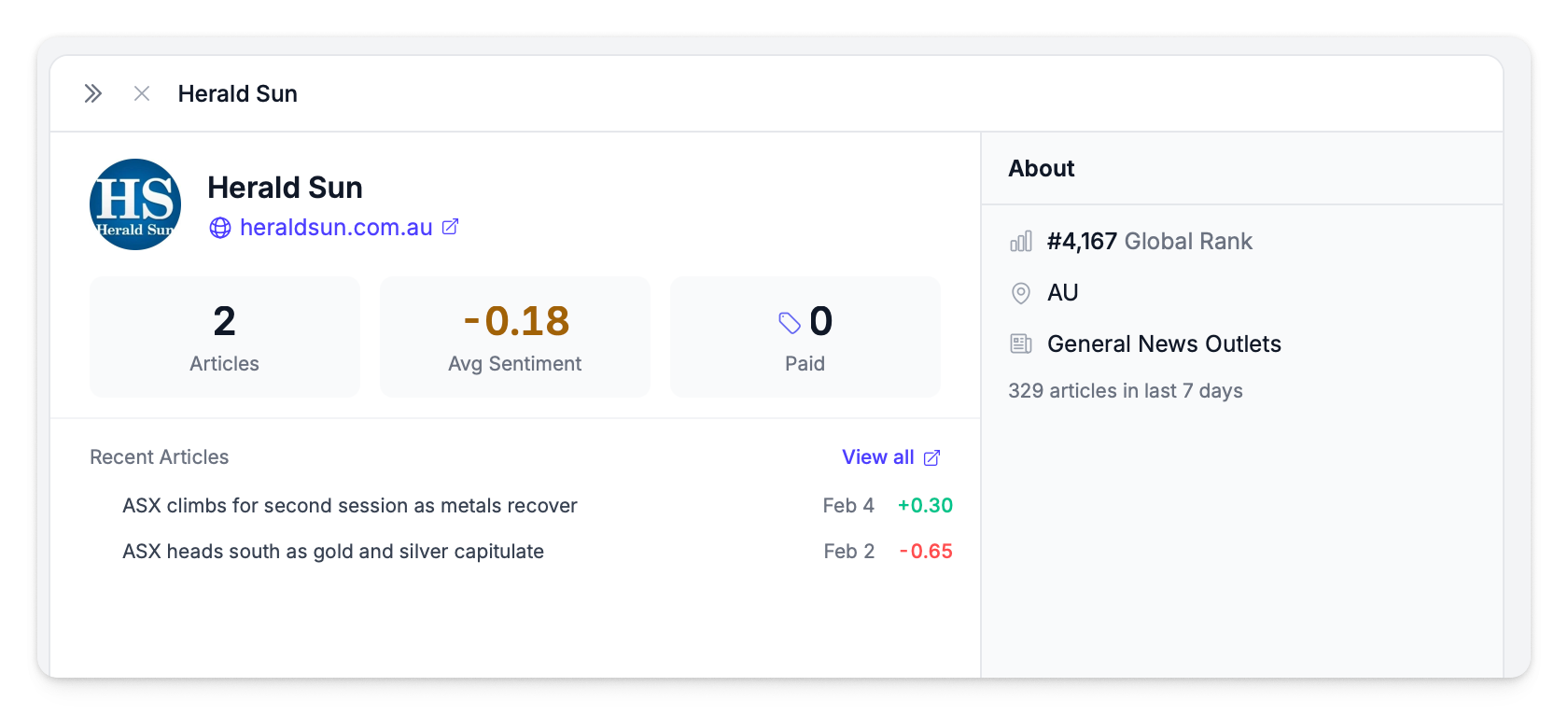Click the globe icon beside the website URL
1568x715 pixels.
(220, 228)
